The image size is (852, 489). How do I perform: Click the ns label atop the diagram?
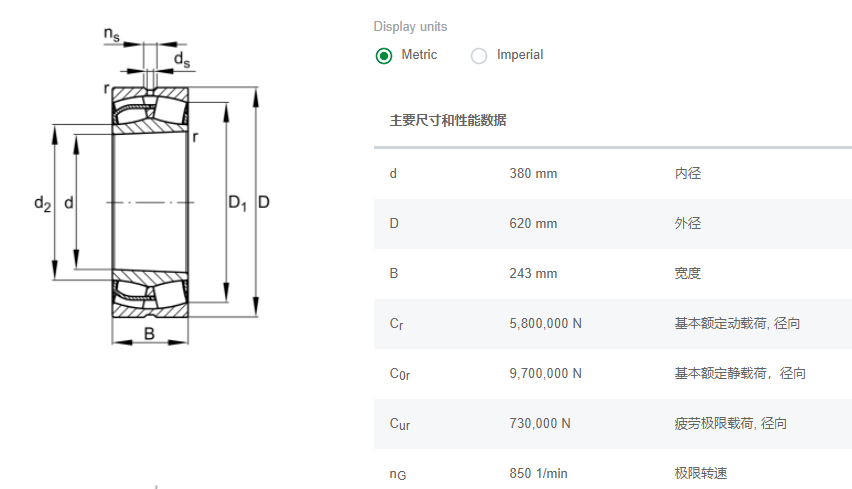coord(111,35)
